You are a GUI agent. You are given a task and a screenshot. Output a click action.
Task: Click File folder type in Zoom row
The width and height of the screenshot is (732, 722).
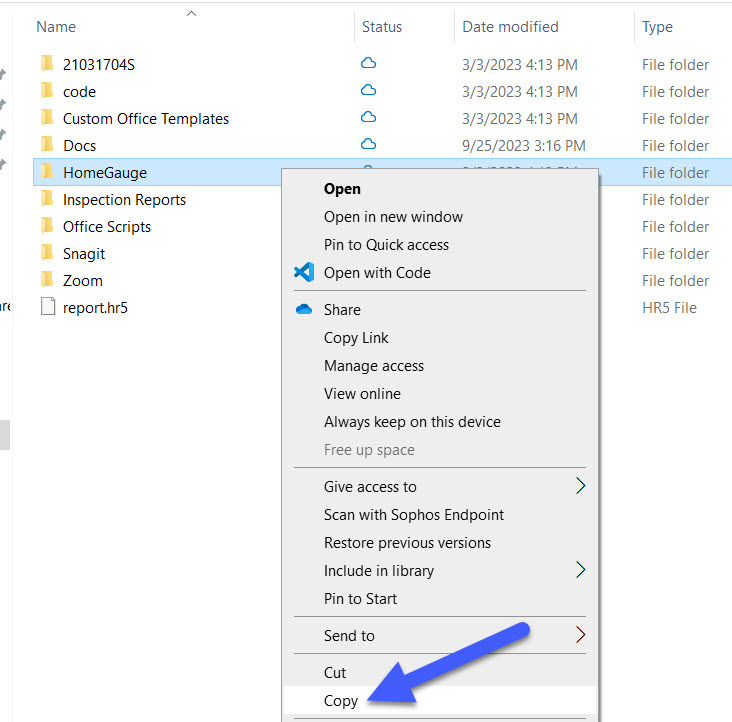coord(675,281)
